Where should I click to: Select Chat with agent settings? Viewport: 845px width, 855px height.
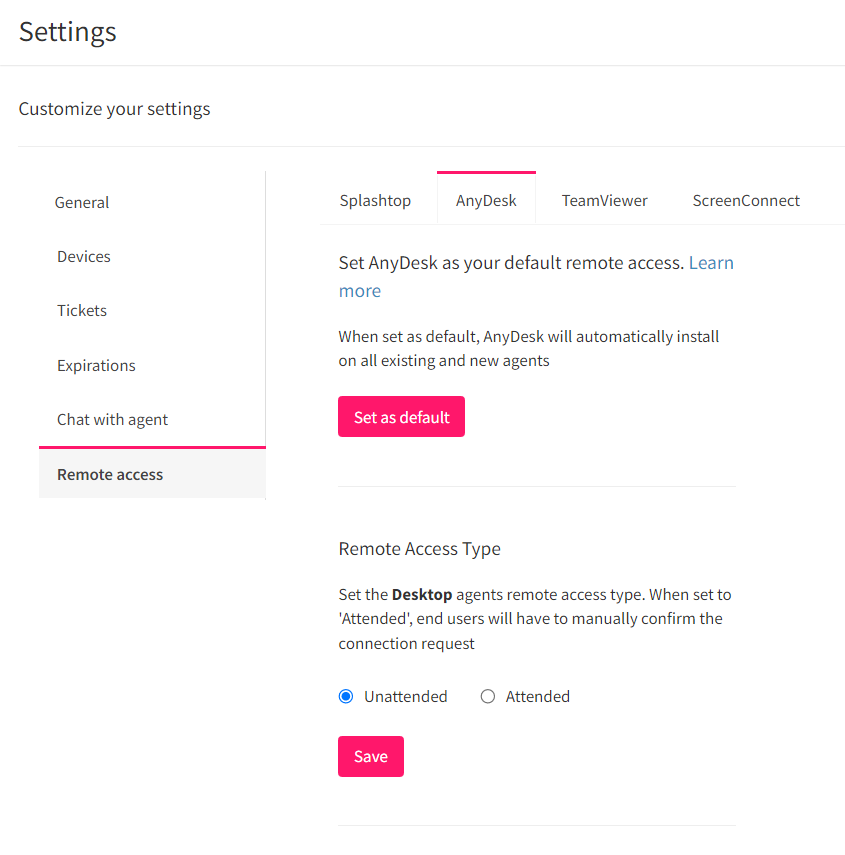(x=112, y=419)
